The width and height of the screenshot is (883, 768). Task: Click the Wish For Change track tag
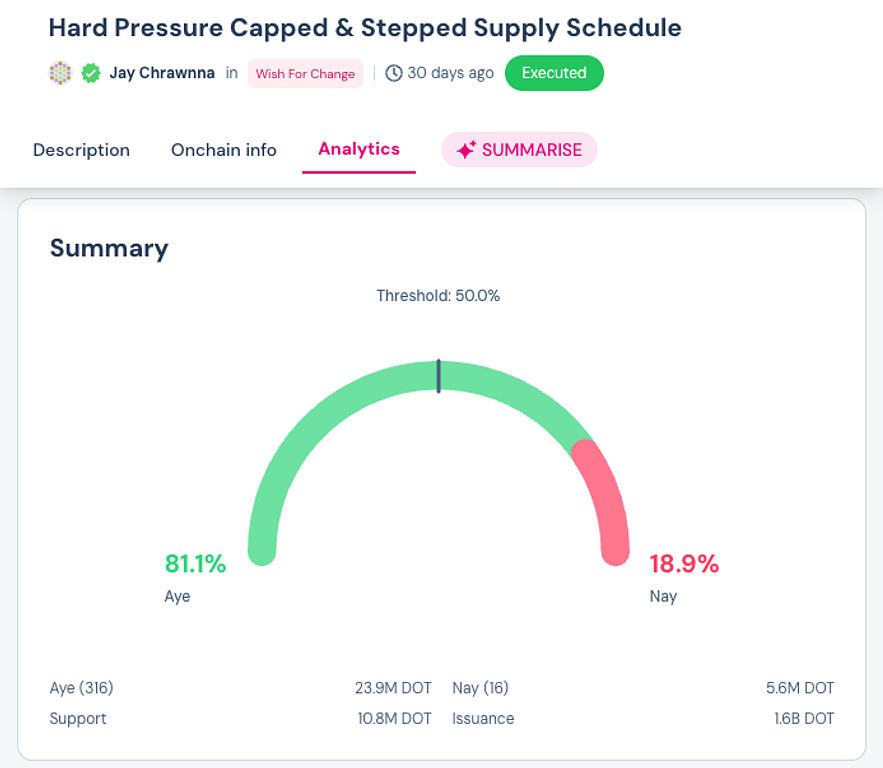point(305,73)
